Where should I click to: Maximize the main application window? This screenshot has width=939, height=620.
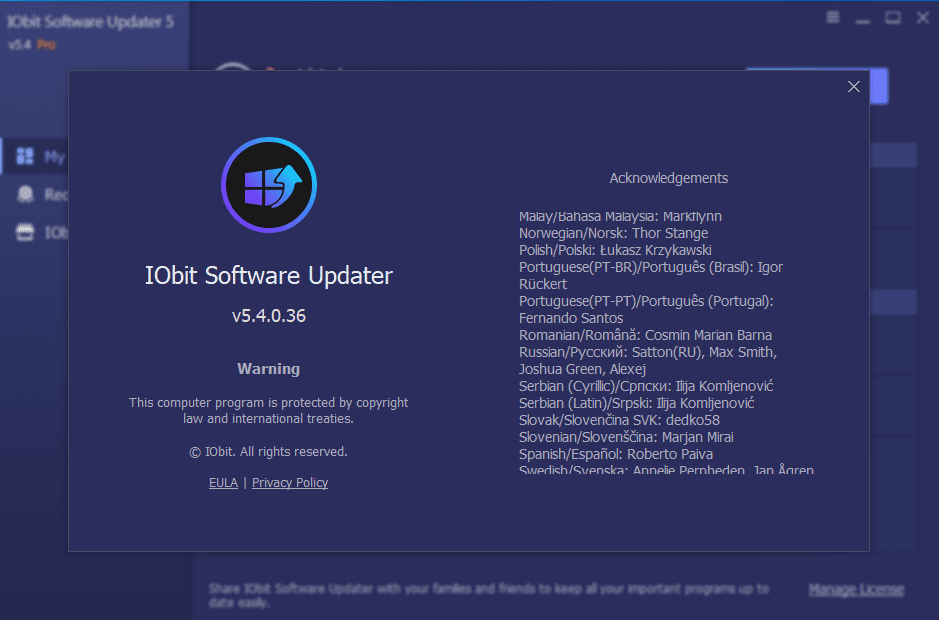(893, 17)
